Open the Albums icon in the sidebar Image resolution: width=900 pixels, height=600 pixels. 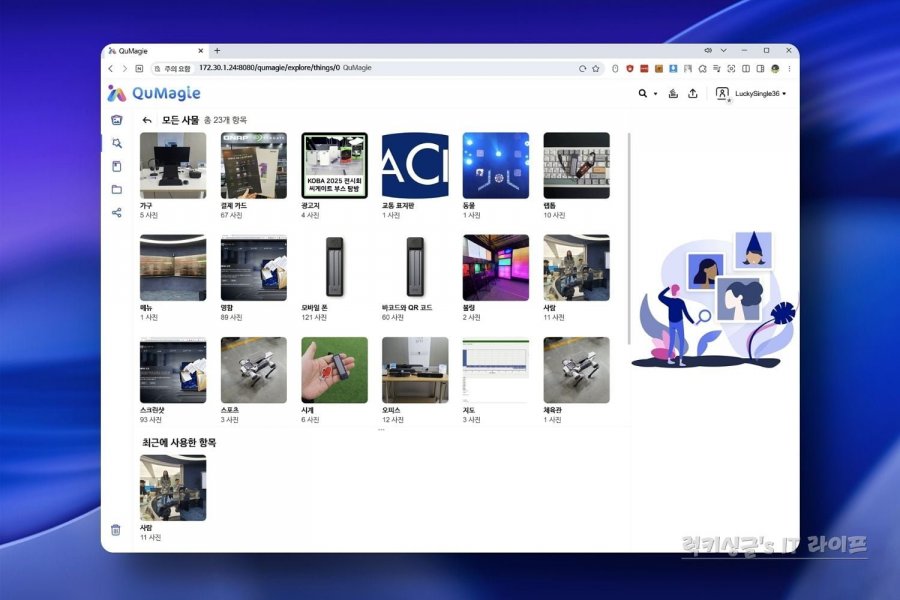click(x=117, y=167)
